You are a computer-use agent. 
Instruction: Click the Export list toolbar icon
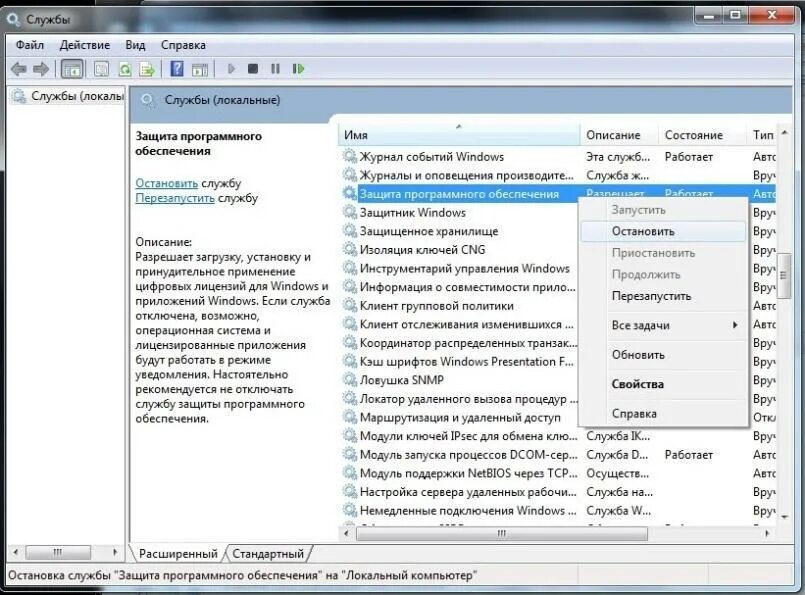point(147,69)
